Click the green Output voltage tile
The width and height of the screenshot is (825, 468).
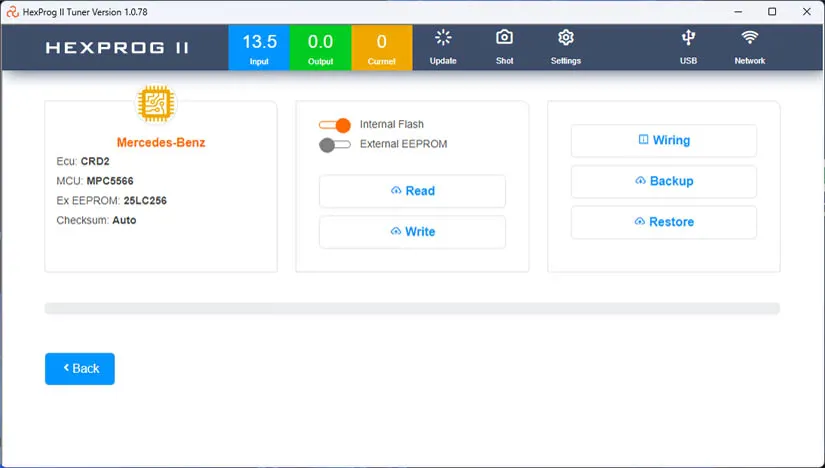[320, 47]
